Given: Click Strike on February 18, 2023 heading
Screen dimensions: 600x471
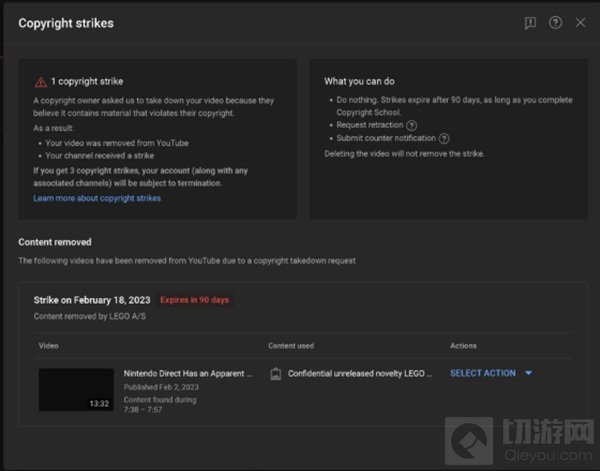Looking at the screenshot, I should tap(92, 300).
